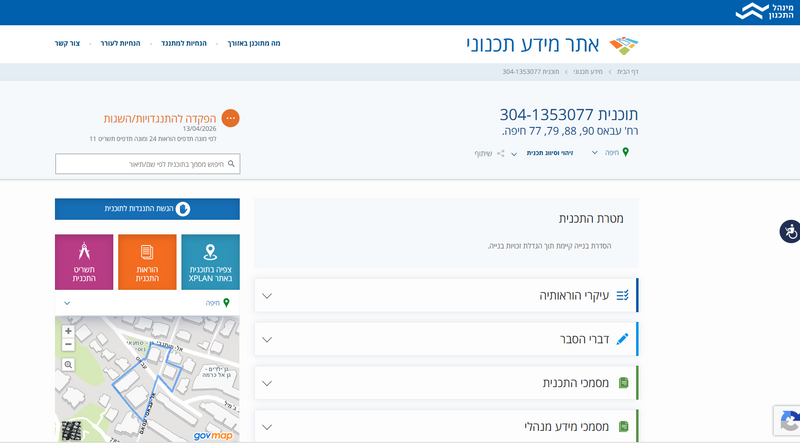Click the map zoom in plus button
The height and width of the screenshot is (443, 800).
point(68,331)
